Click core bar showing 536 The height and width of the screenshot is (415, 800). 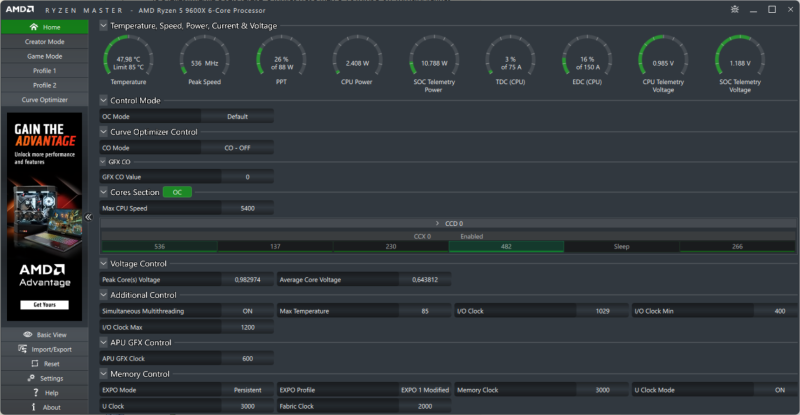(x=160, y=247)
